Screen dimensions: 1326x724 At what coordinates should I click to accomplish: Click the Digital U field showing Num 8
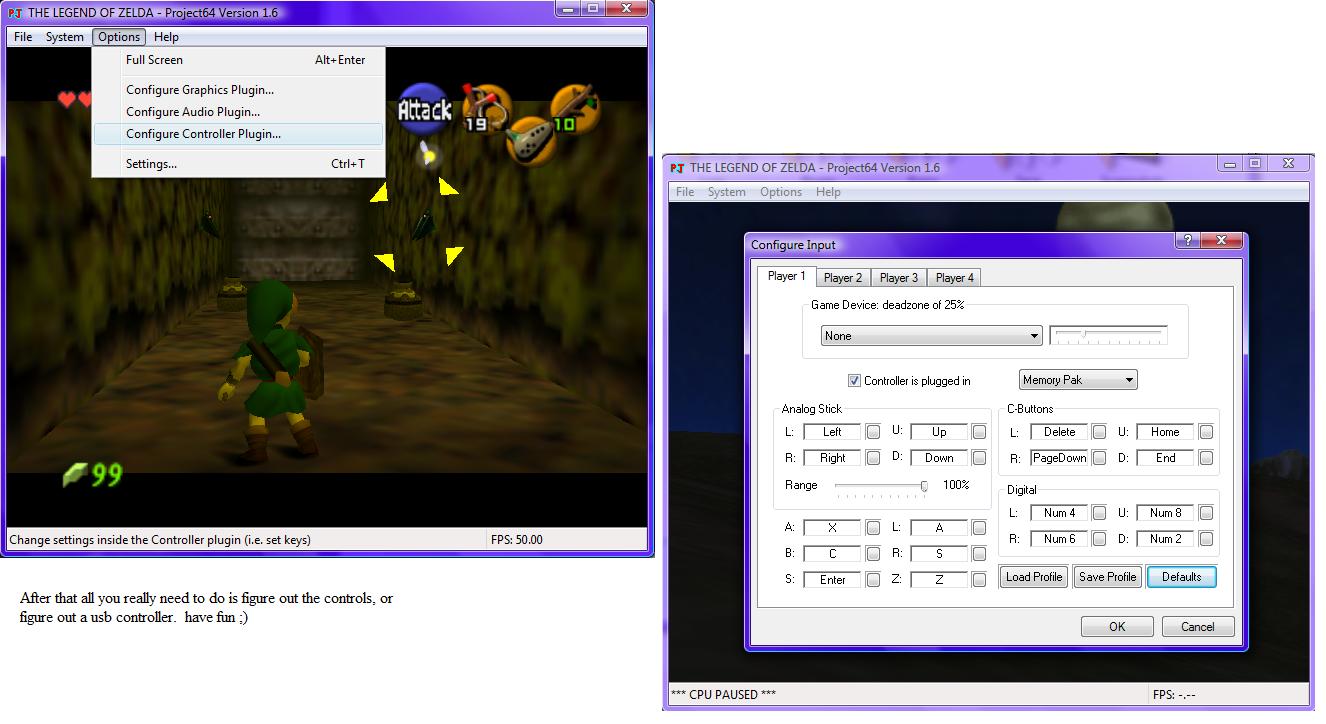[x=1165, y=513]
